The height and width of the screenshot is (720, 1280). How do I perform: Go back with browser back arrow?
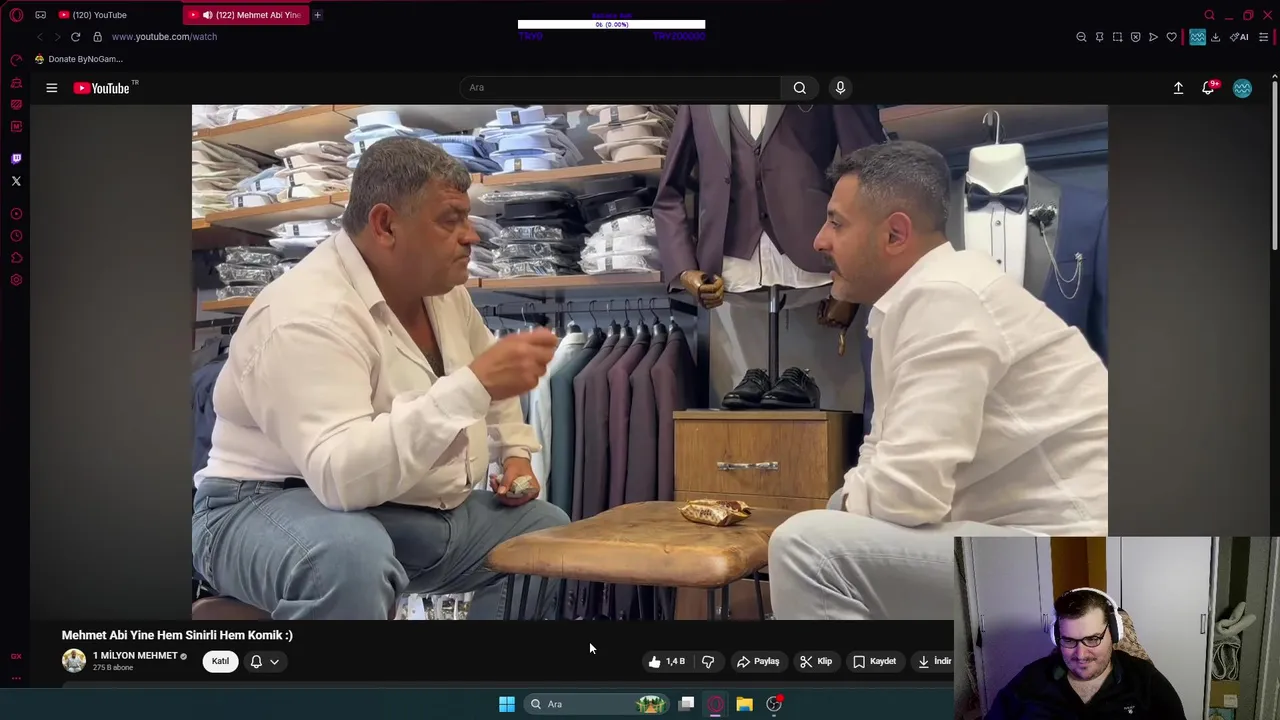pyautogui.click(x=39, y=37)
